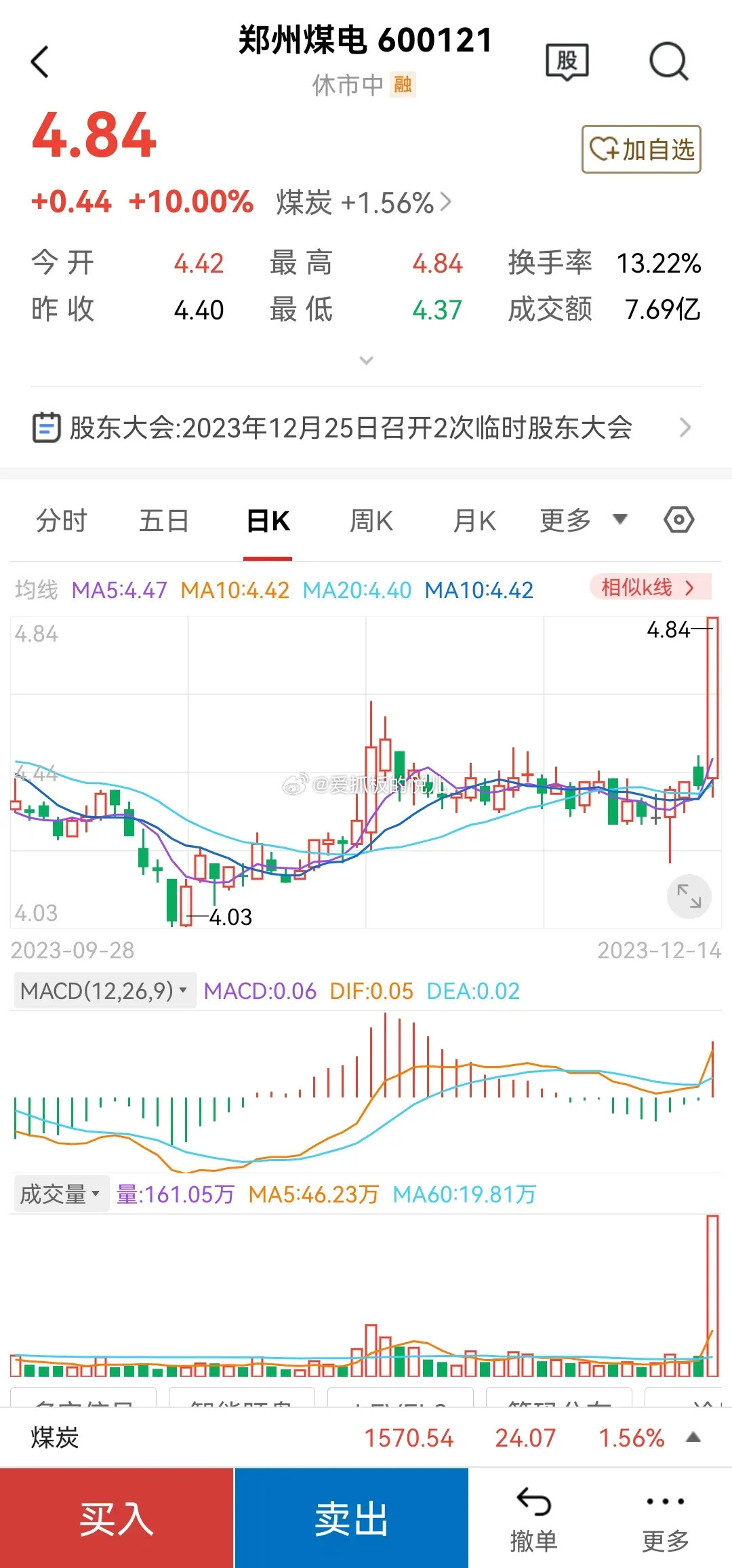Tap the back arrow icon
Viewport: 732px width, 1568px height.
[40, 62]
